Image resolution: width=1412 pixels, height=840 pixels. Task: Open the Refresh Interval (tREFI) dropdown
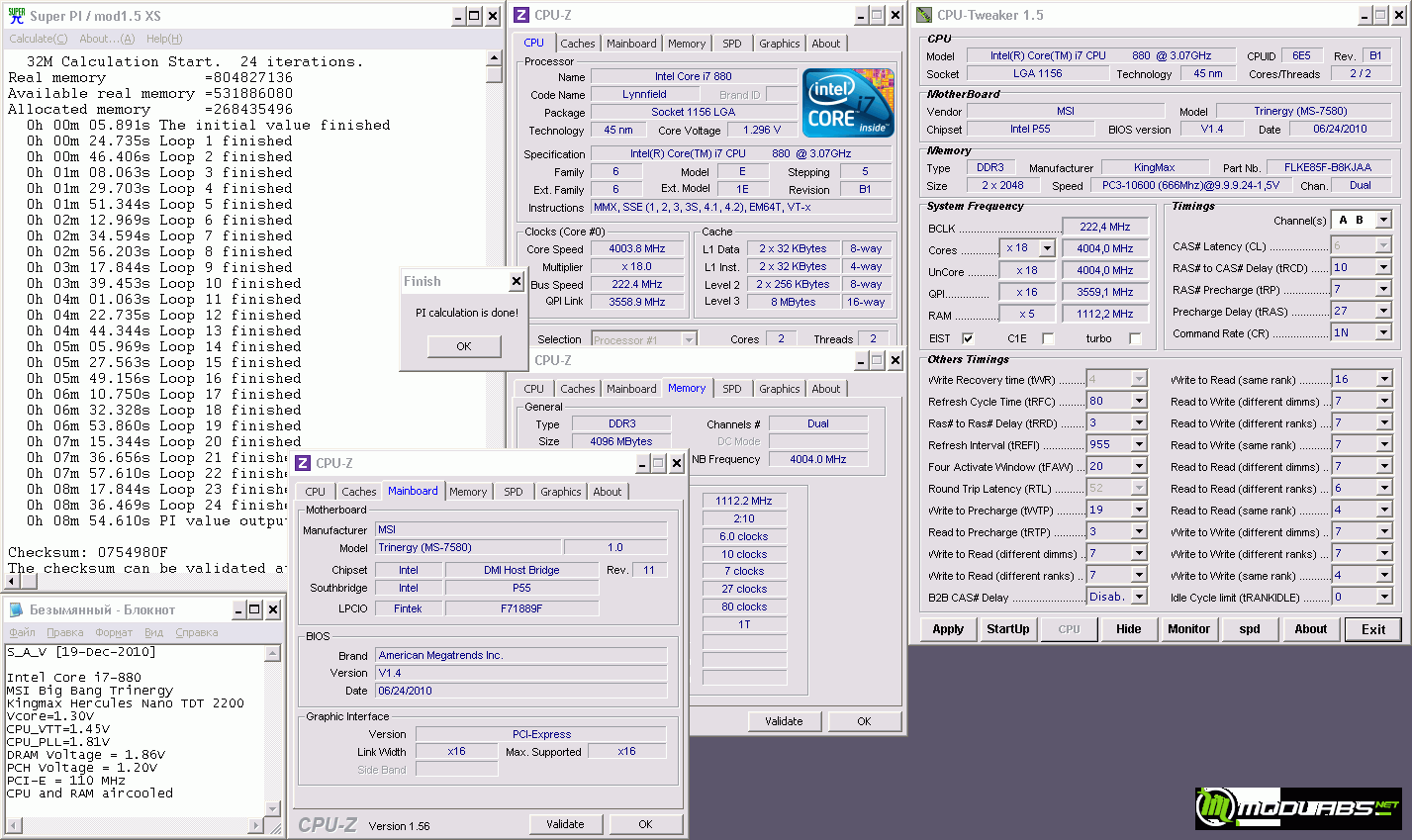click(x=1139, y=444)
